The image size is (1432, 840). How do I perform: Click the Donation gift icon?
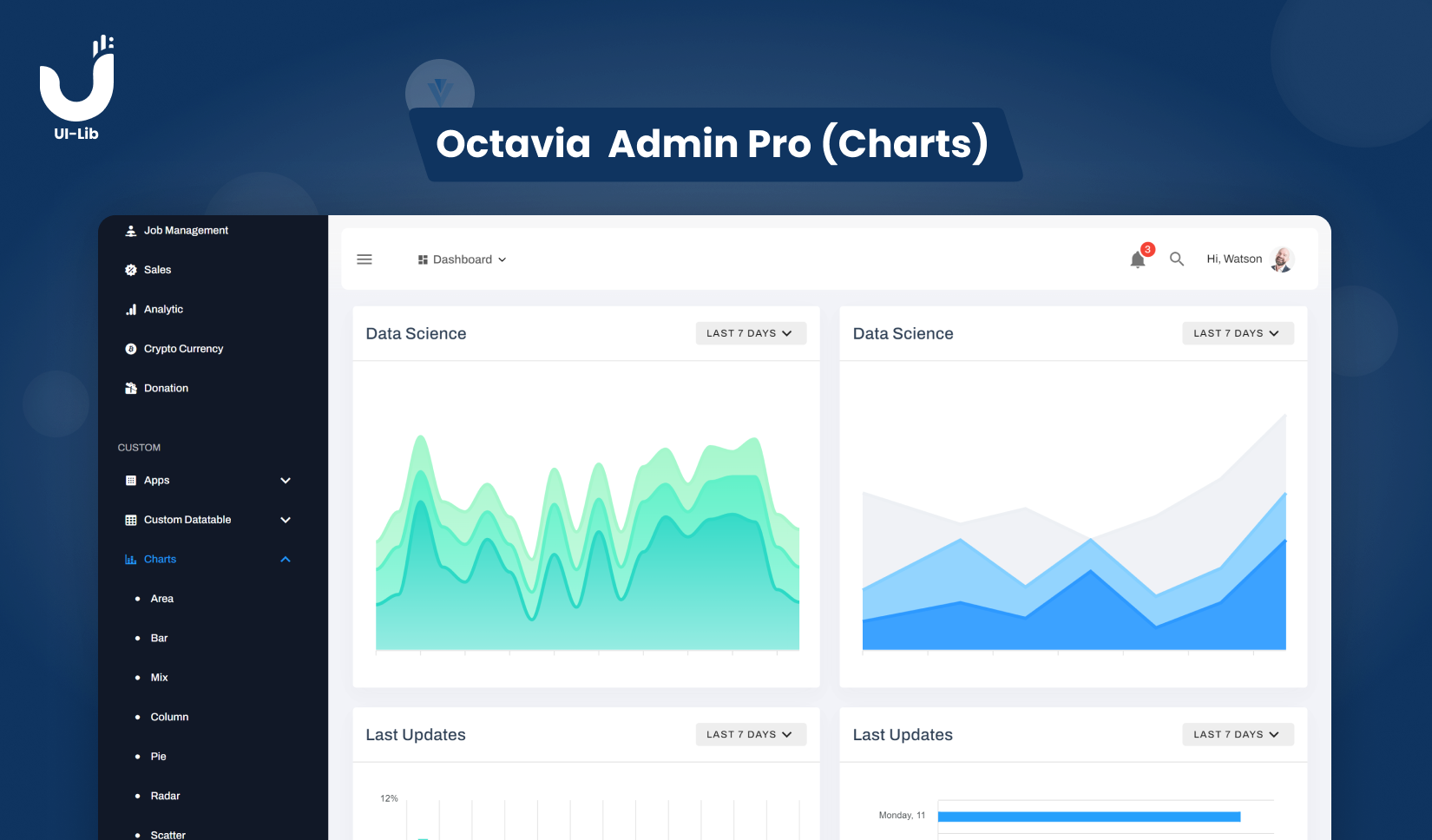131,389
